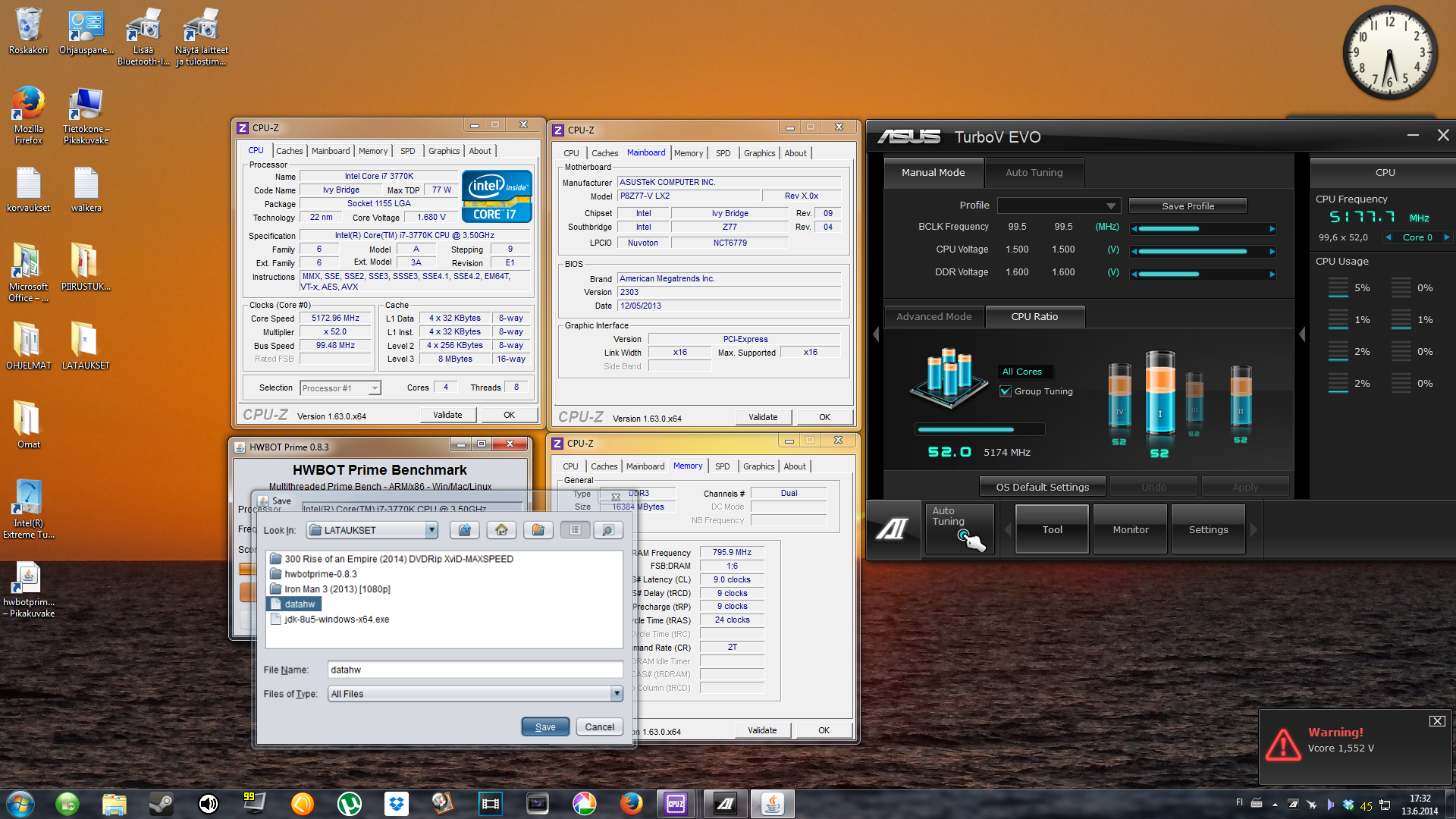Image resolution: width=1456 pixels, height=819 pixels.
Task: Click the File Name input field
Action: [x=475, y=670]
